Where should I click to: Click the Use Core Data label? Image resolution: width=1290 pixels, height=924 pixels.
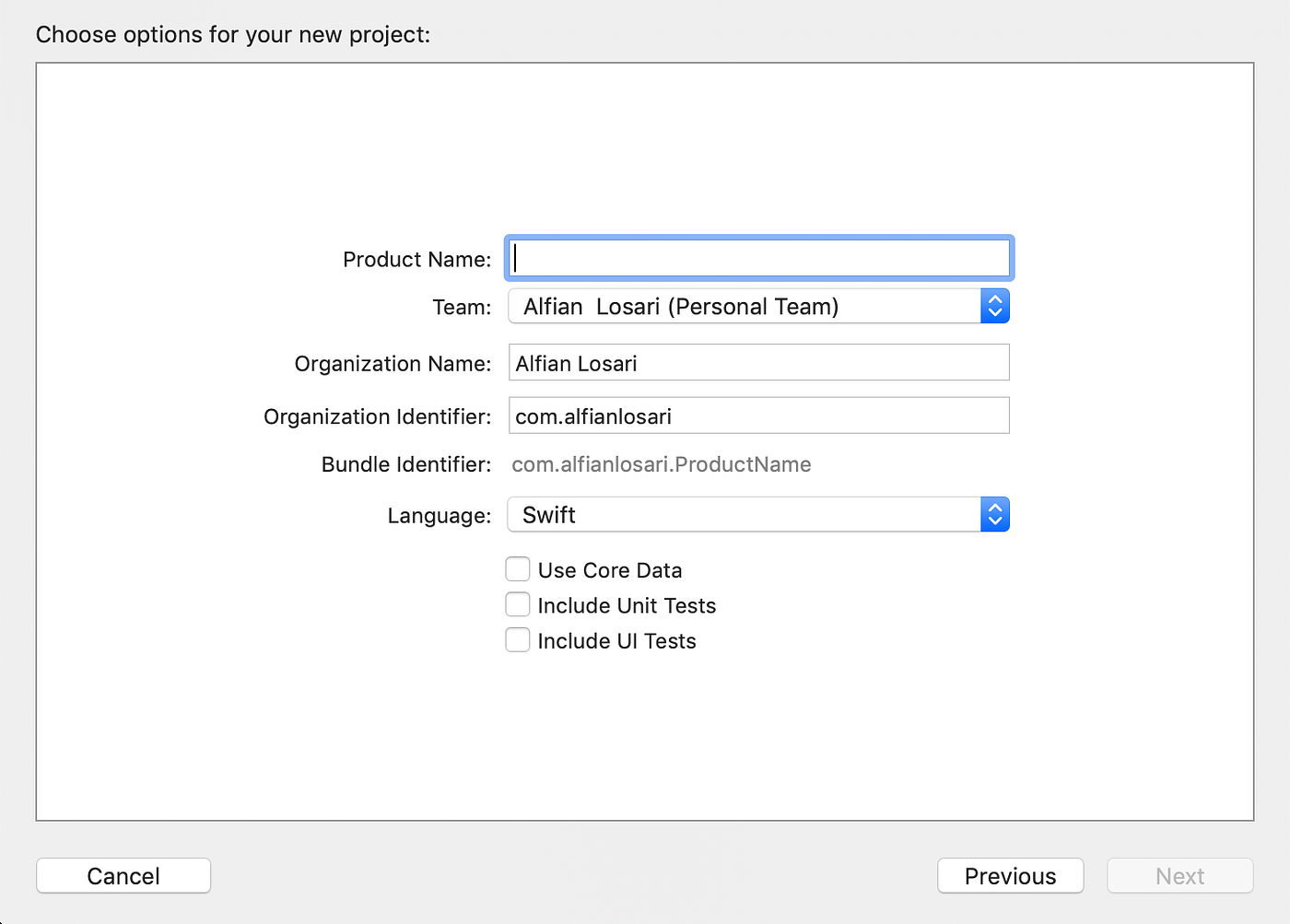click(x=609, y=569)
